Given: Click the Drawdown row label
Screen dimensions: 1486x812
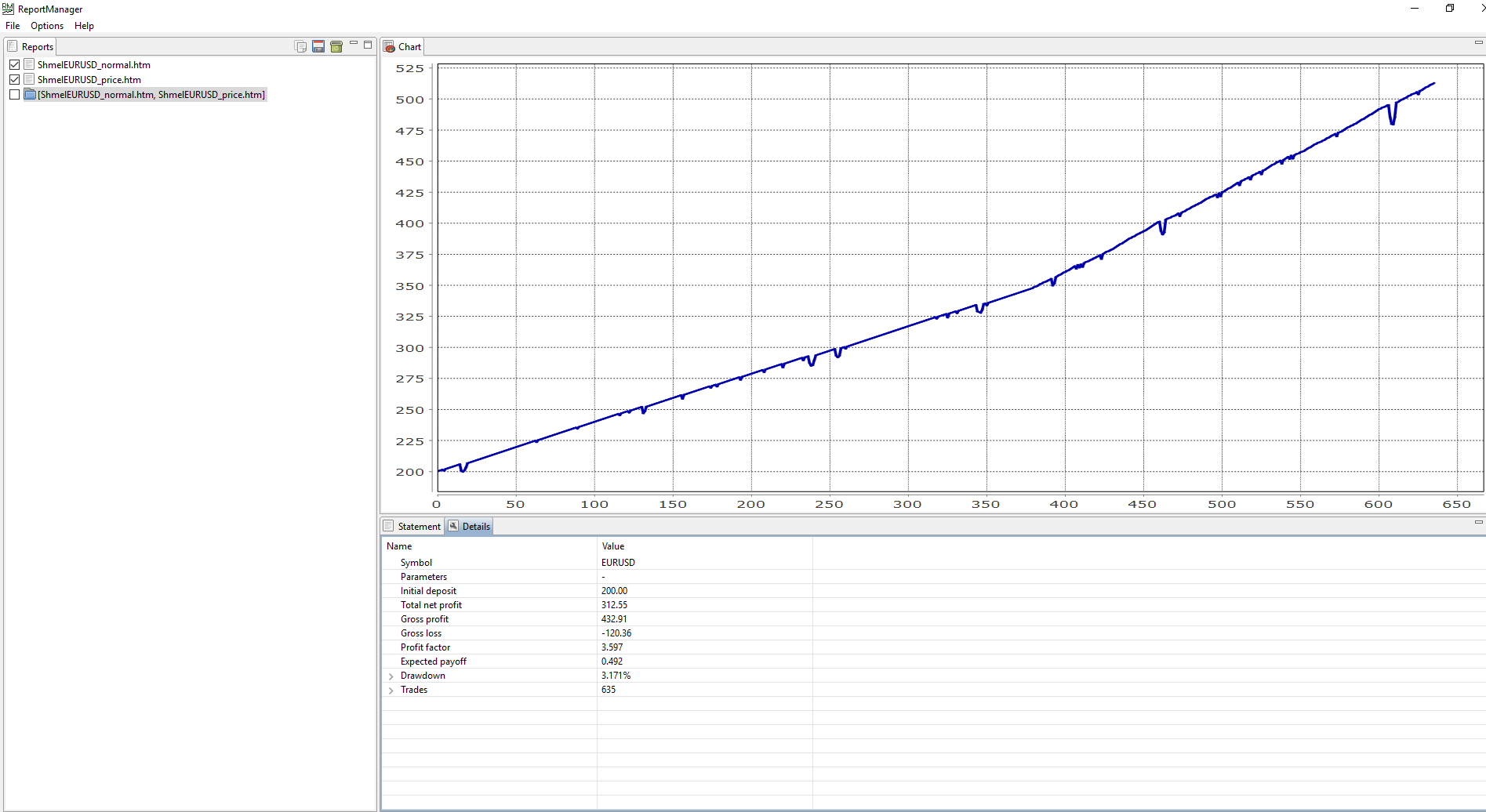Looking at the screenshot, I should tap(423, 676).
